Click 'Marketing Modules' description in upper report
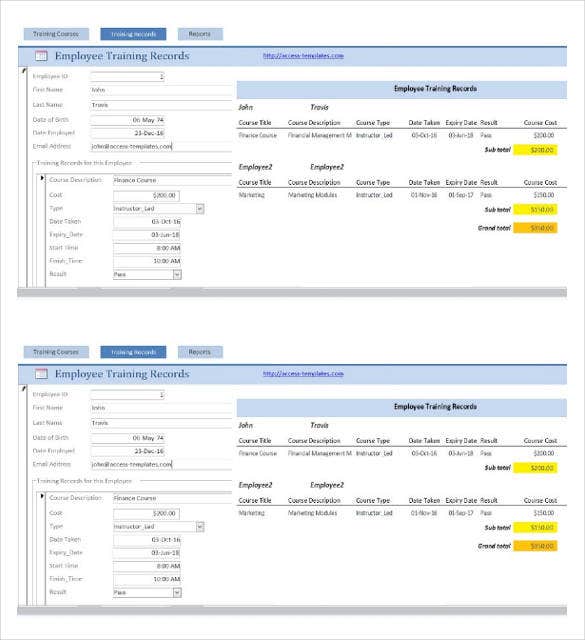Viewport: 585px width, 640px height. click(313, 195)
